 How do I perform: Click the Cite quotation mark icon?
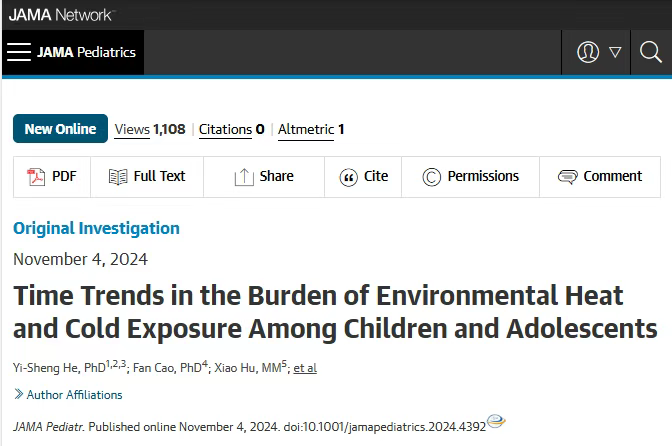tap(348, 177)
